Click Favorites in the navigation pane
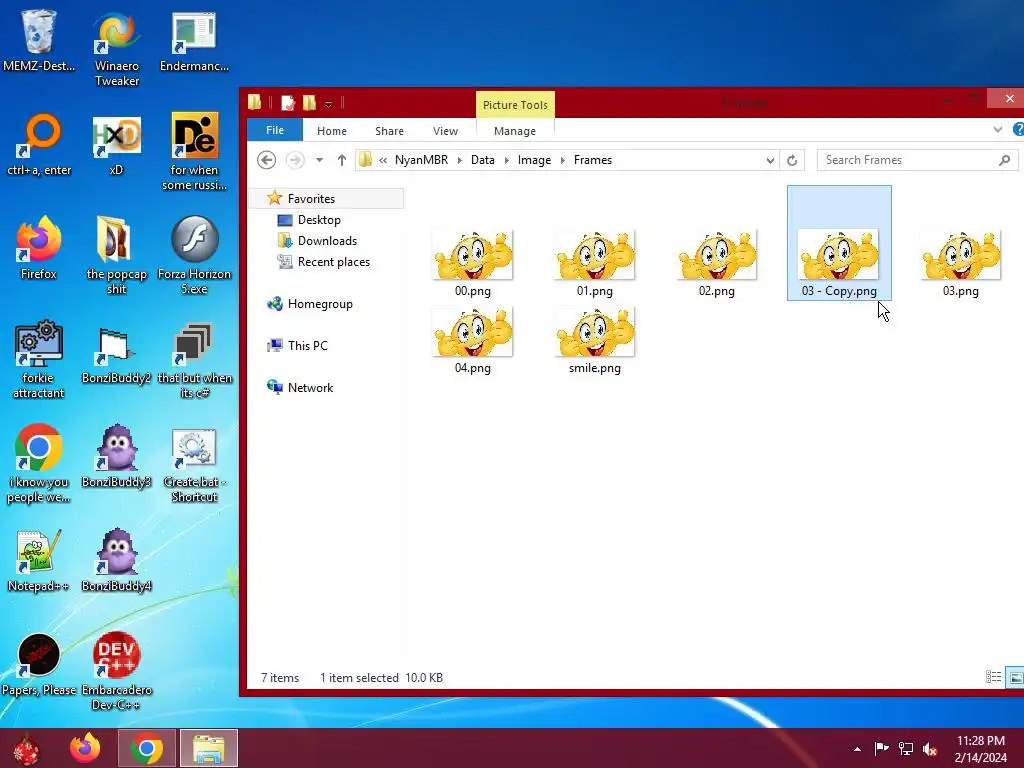This screenshot has height=768, width=1024. click(x=311, y=199)
